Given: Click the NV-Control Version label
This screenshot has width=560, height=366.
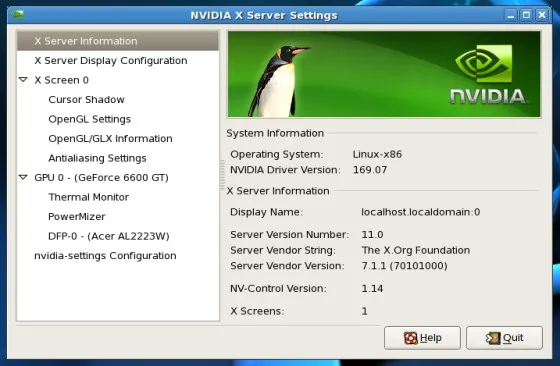Looking at the screenshot, I should (x=278, y=289).
